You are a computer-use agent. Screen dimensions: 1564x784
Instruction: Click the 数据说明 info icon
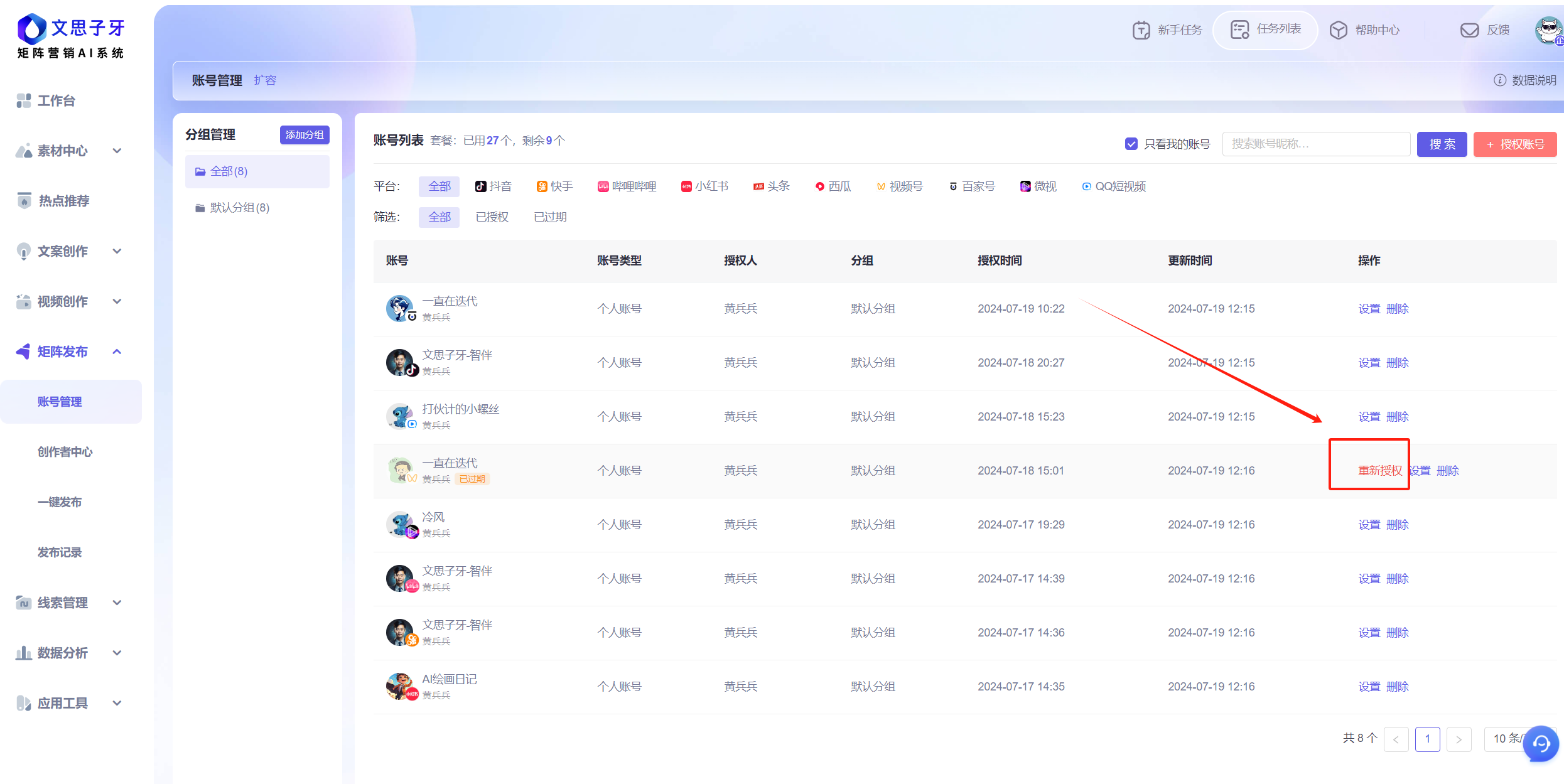(1500, 80)
